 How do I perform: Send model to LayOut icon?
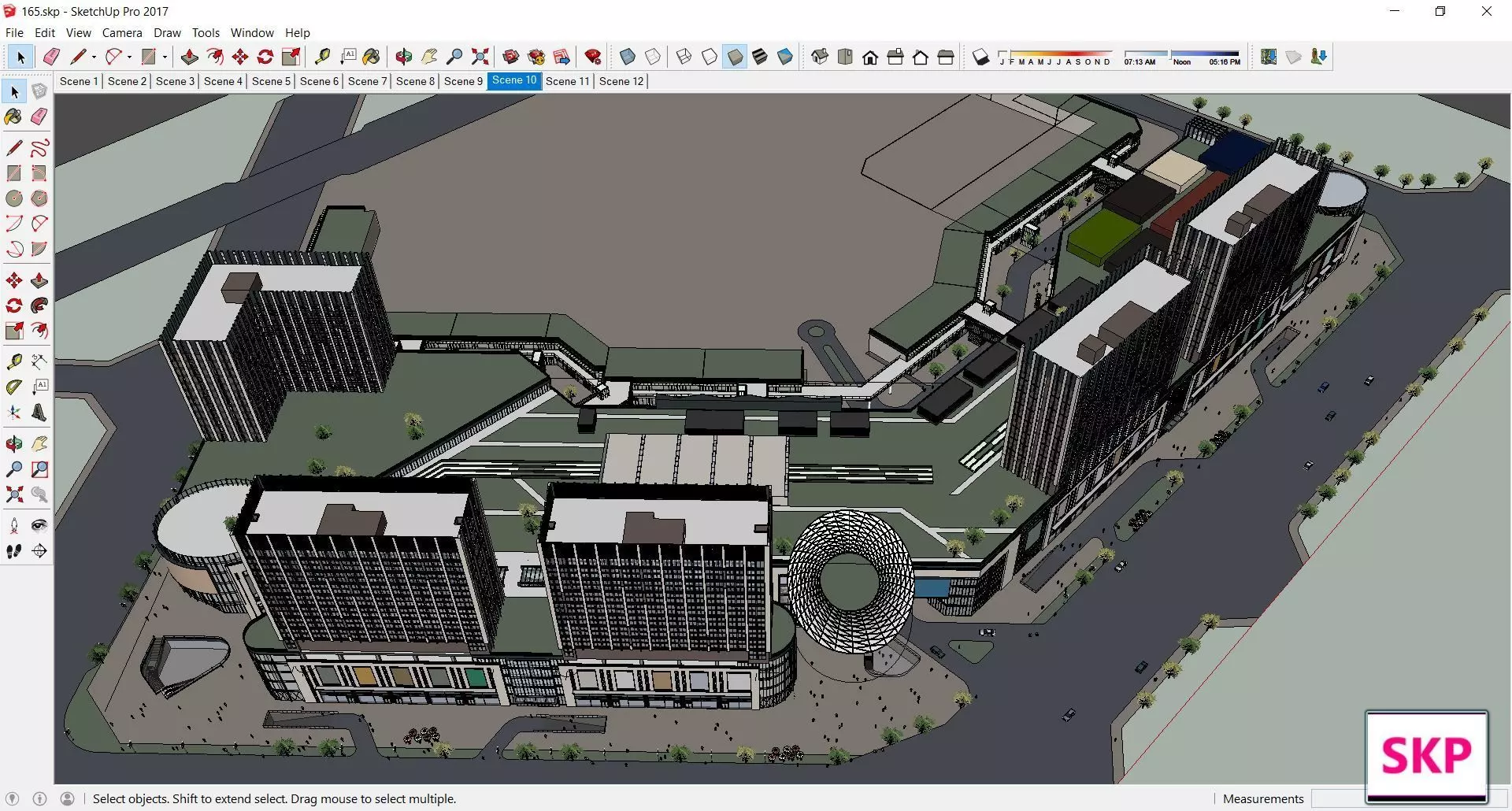tap(561, 57)
